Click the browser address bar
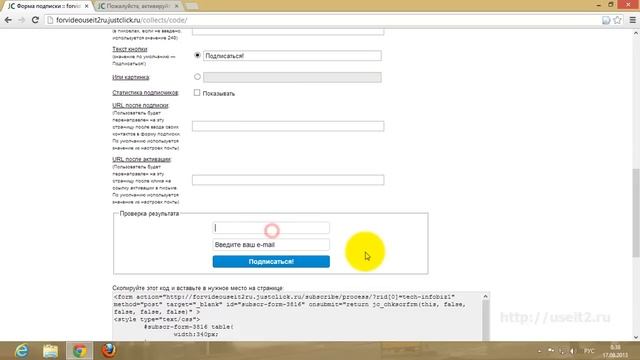640x360 pixels. (x=322, y=20)
